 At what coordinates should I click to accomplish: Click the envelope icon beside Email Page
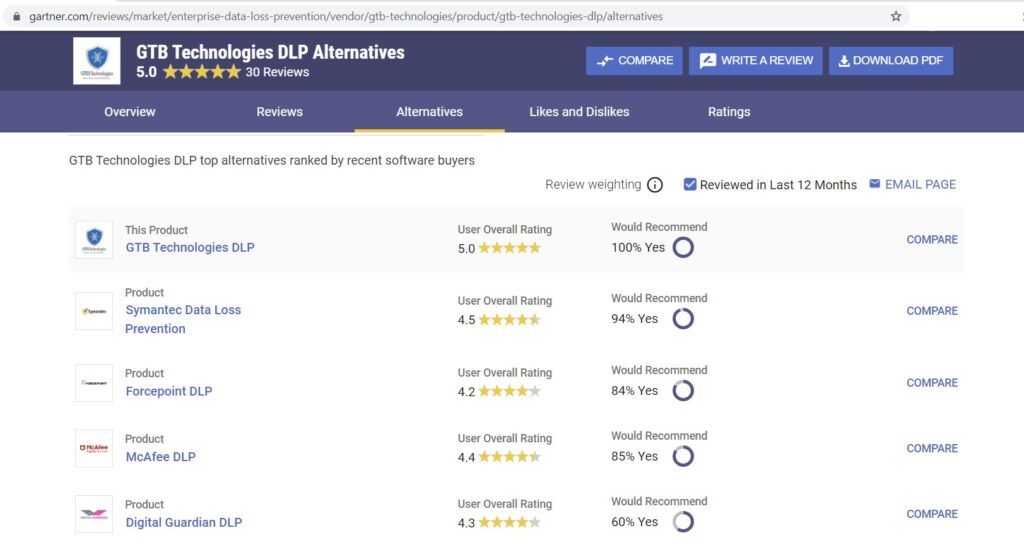(x=874, y=184)
